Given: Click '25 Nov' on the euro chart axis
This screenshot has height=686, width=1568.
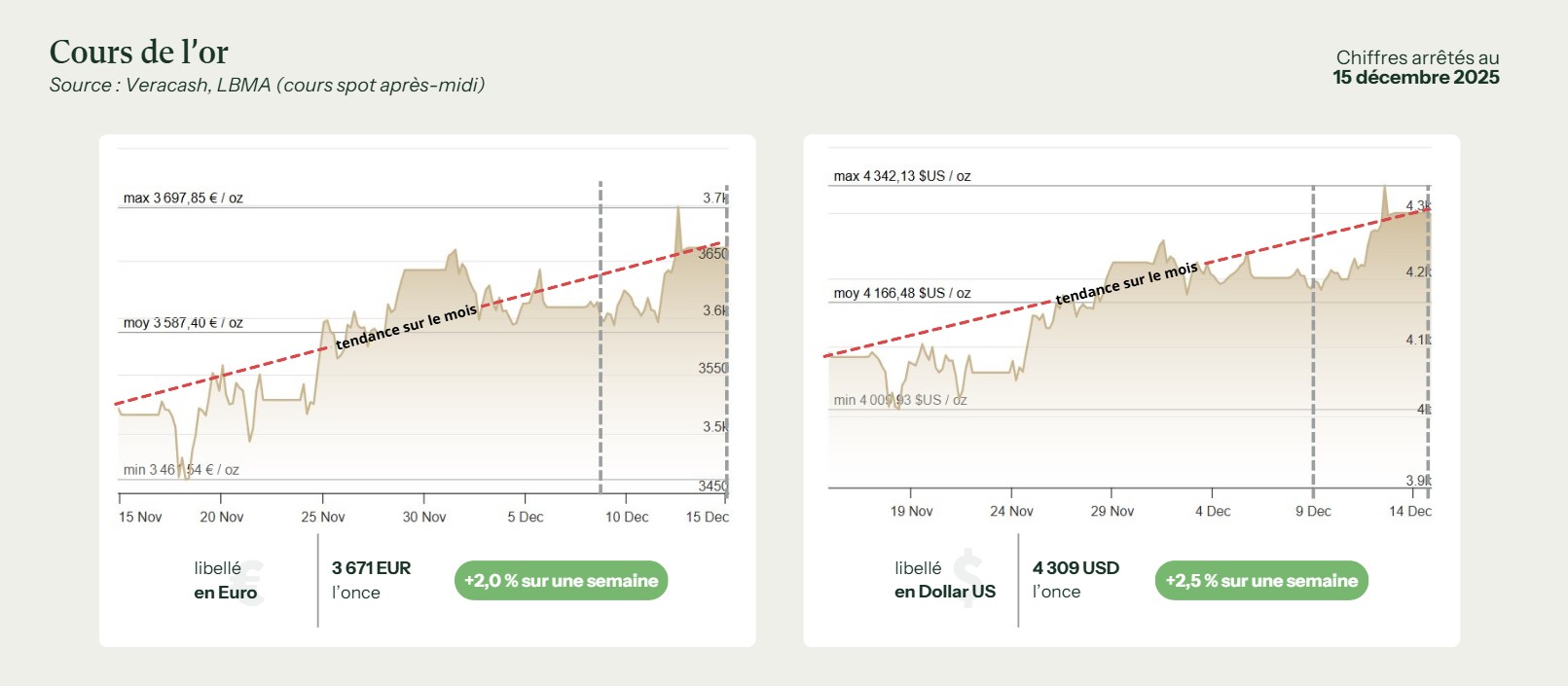Looking at the screenshot, I should tap(323, 517).
